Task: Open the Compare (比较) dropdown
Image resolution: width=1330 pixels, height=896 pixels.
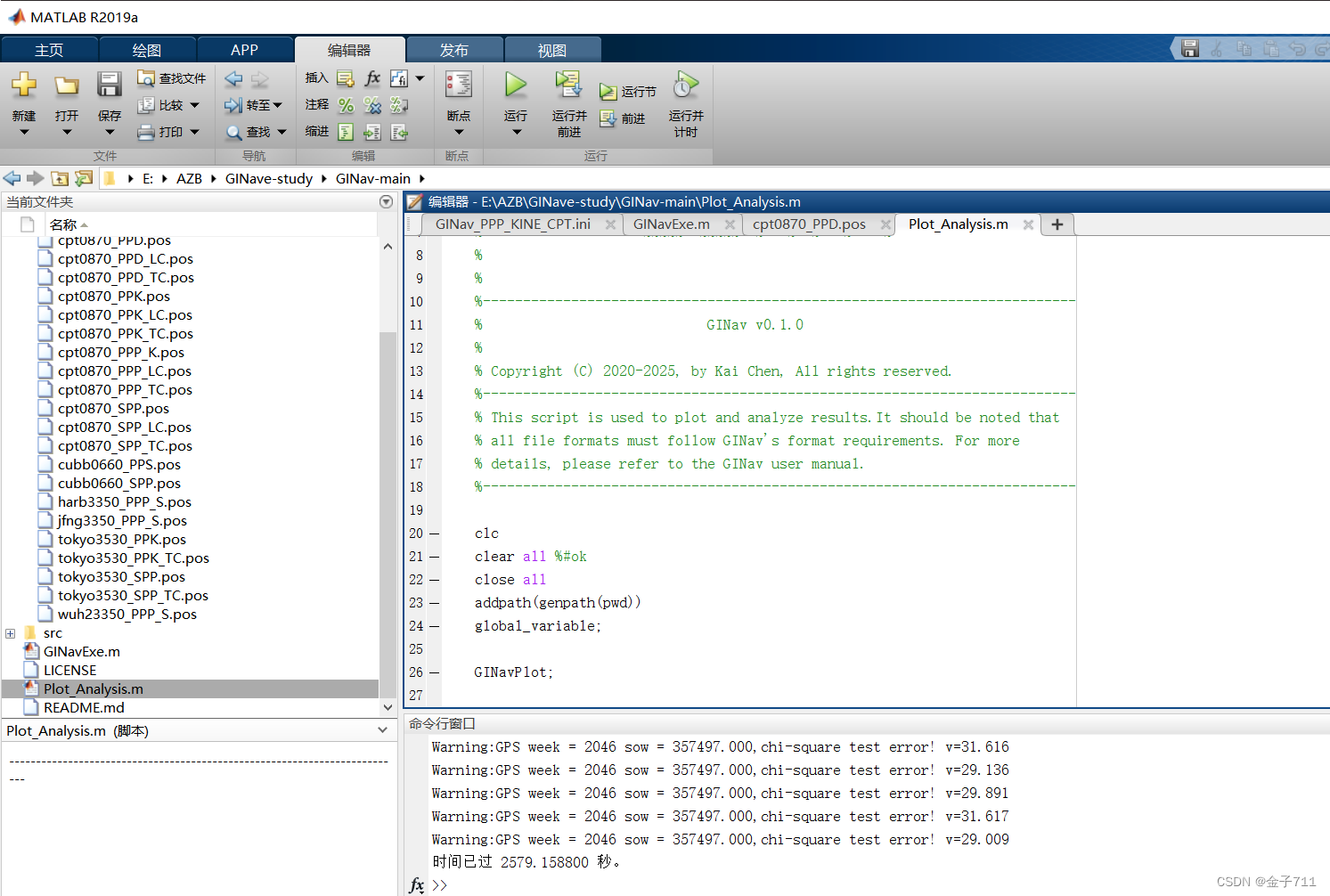Action: [195, 105]
